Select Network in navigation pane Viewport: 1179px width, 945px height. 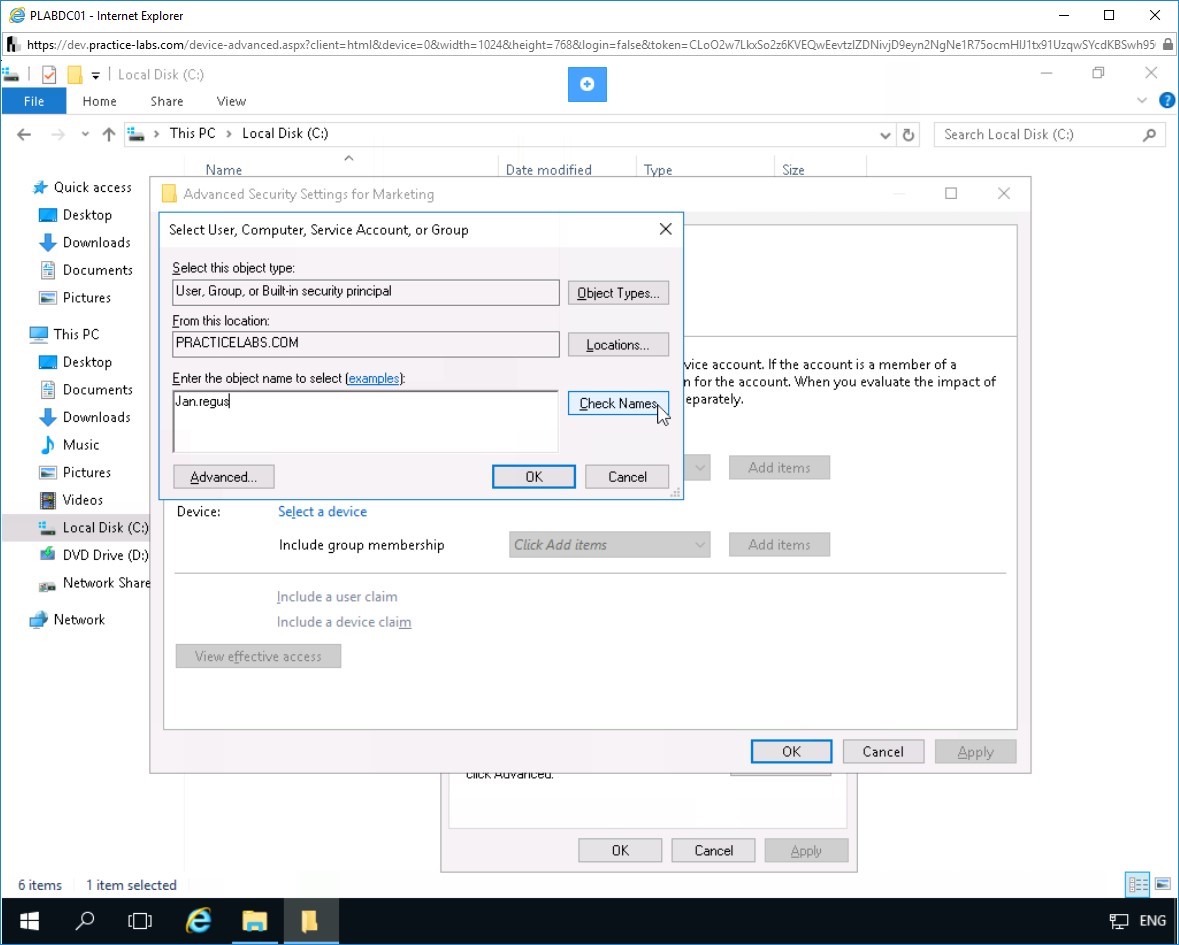[79, 619]
